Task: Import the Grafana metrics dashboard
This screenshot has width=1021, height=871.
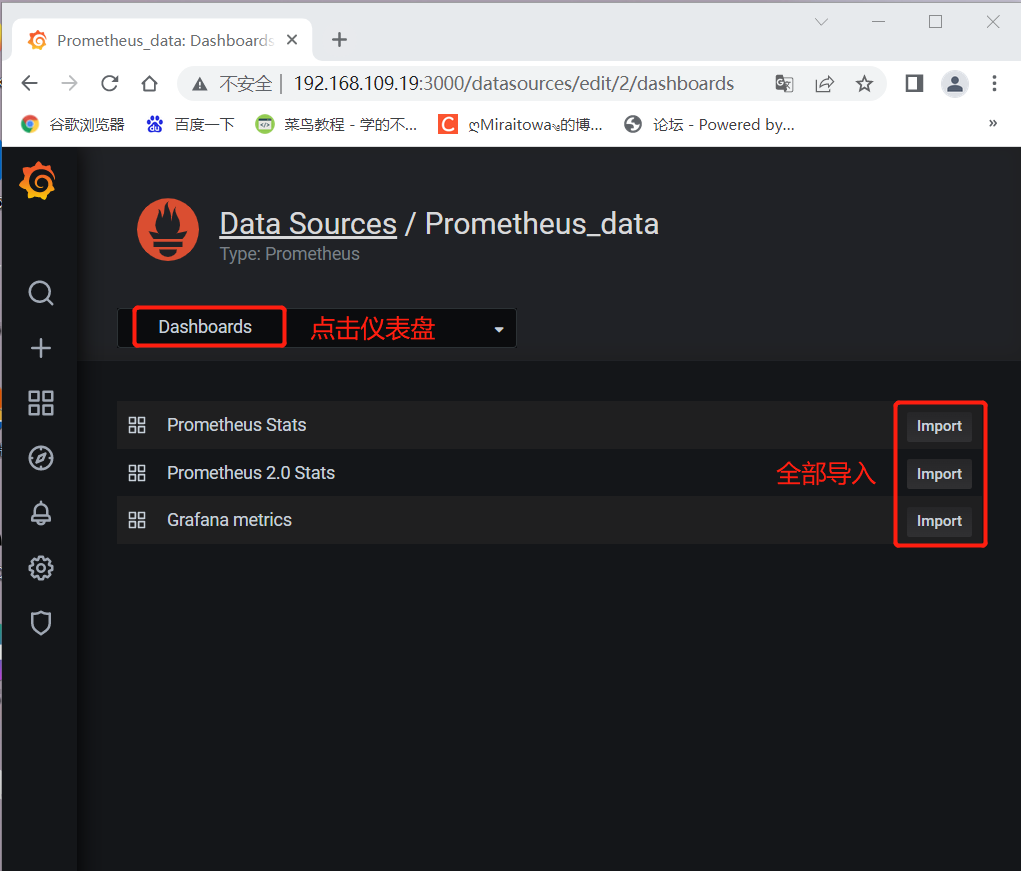Action: pyautogui.click(x=939, y=521)
